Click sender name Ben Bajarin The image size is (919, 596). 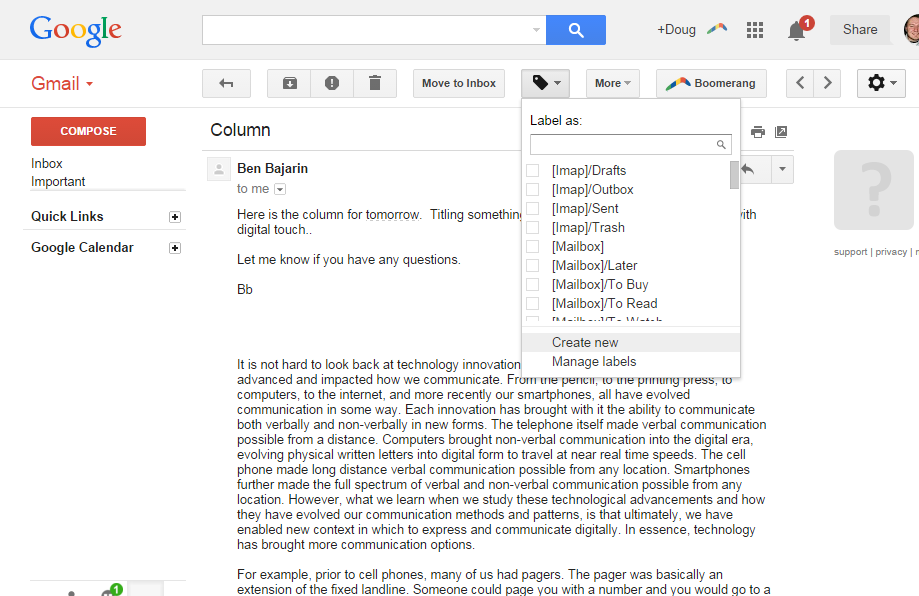coord(272,169)
